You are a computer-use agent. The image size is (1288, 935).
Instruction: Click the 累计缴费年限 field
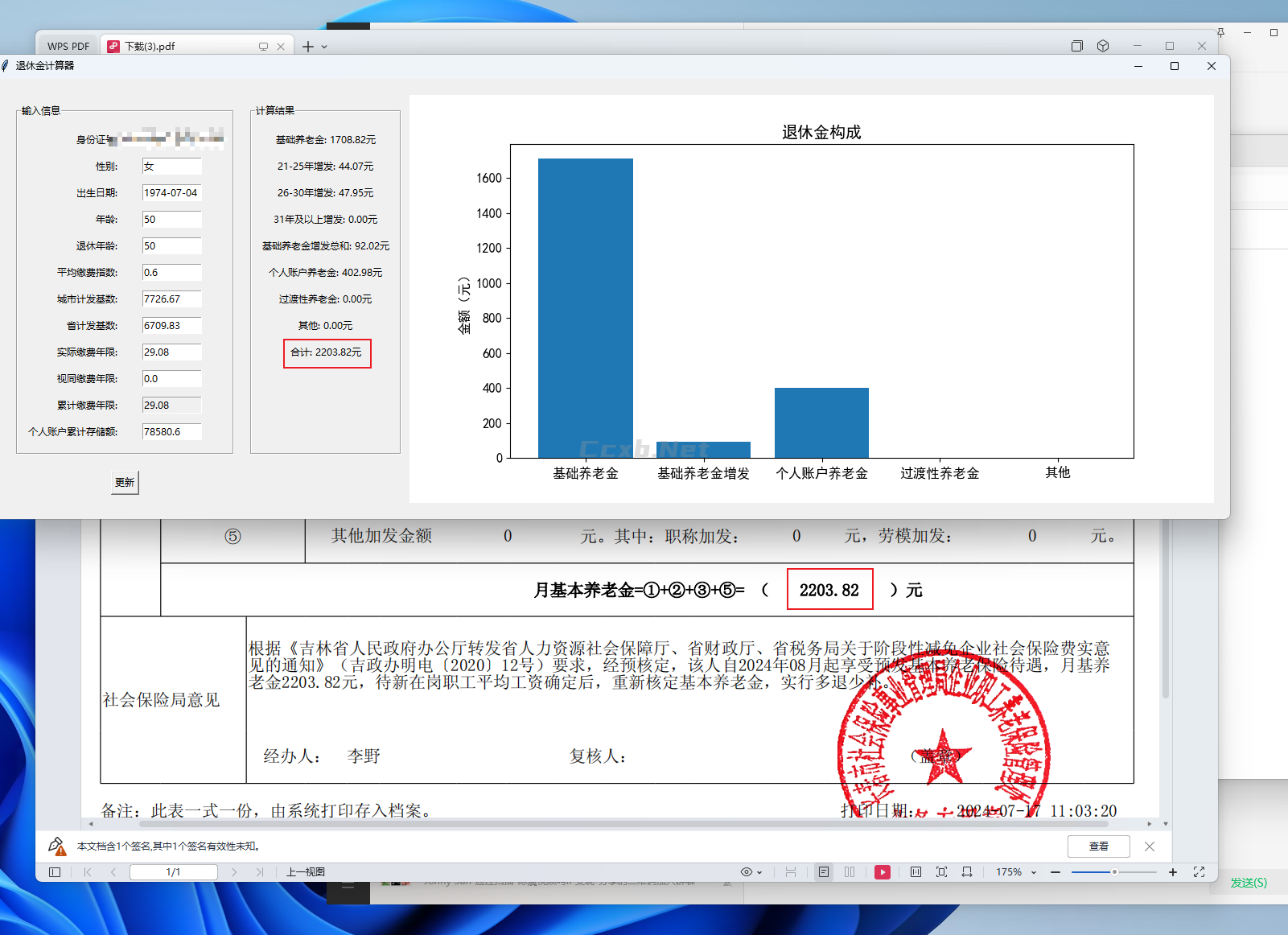click(172, 406)
